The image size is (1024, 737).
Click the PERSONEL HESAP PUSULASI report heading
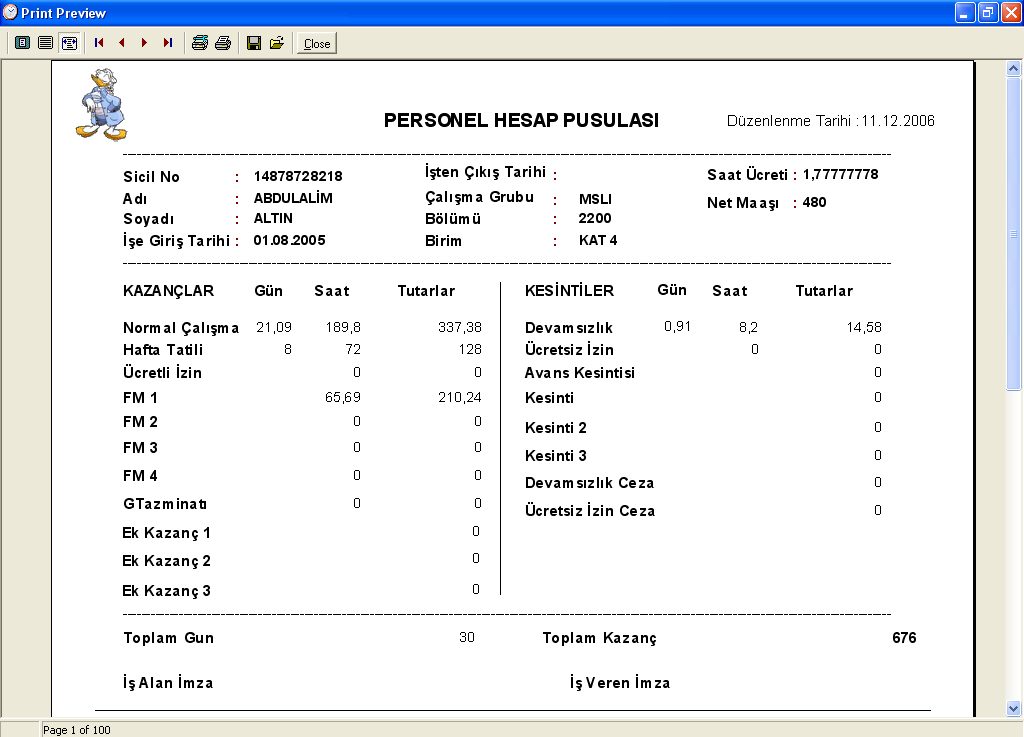point(521,121)
